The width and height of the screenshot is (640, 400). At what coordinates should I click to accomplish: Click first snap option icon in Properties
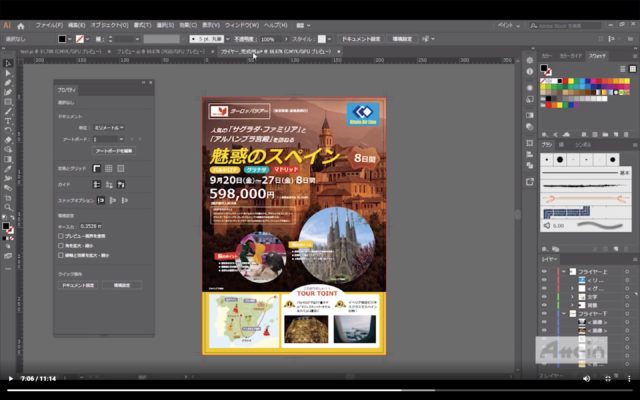(x=101, y=200)
